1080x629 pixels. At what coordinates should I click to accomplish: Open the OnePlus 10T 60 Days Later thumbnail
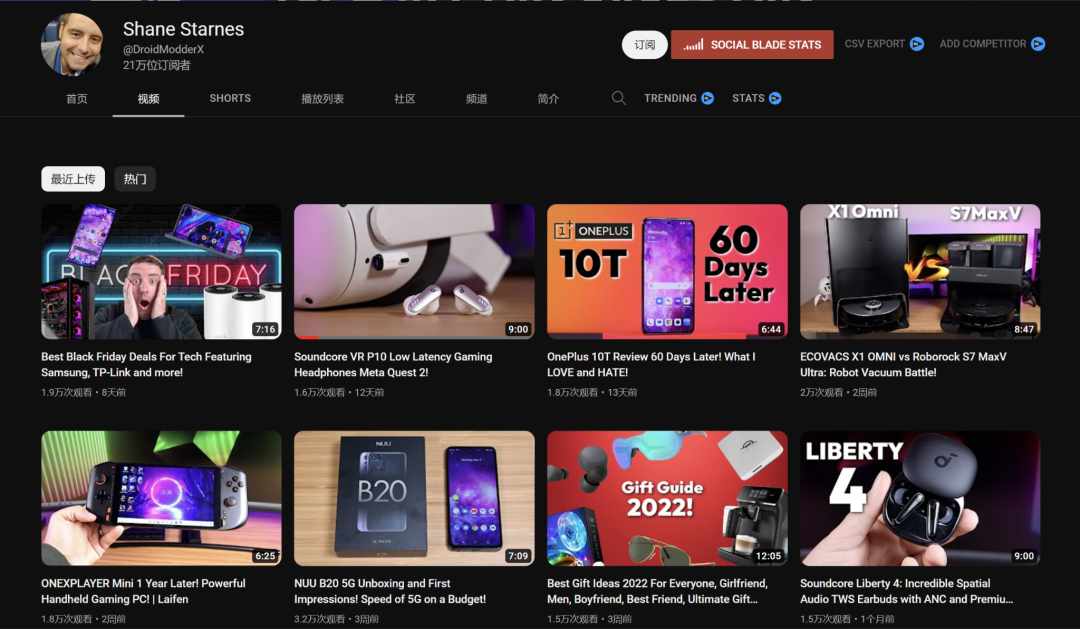667,271
